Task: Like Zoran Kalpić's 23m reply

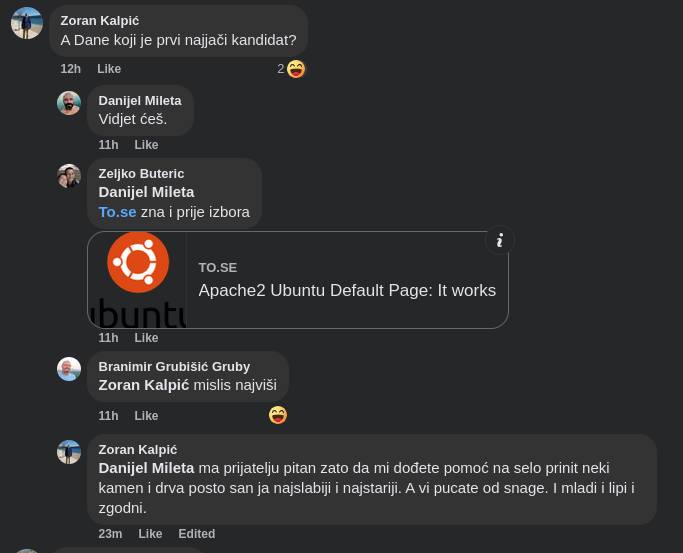Action: (x=150, y=534)
